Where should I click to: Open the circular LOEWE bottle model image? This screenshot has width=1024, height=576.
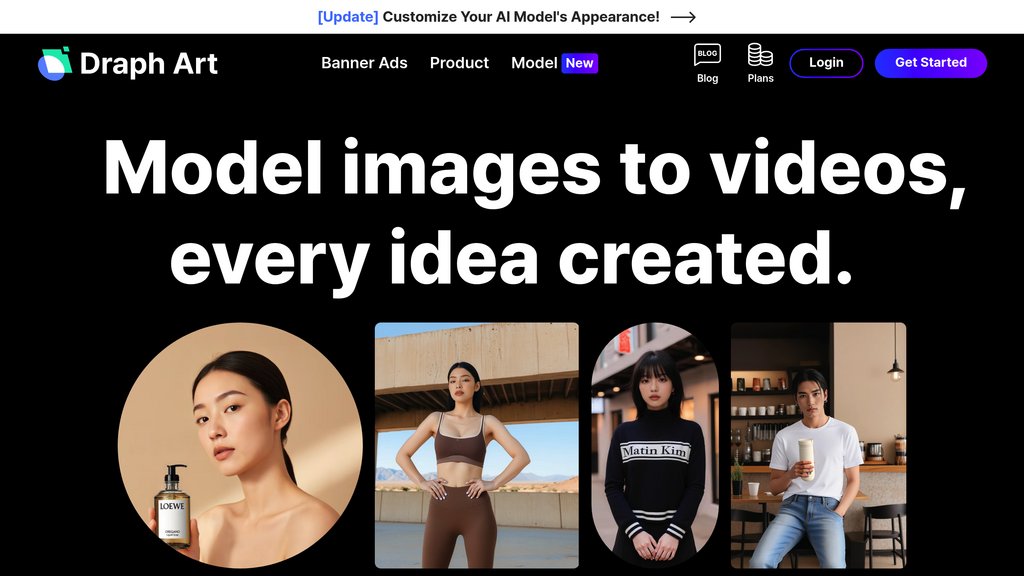tap(240, 445)
